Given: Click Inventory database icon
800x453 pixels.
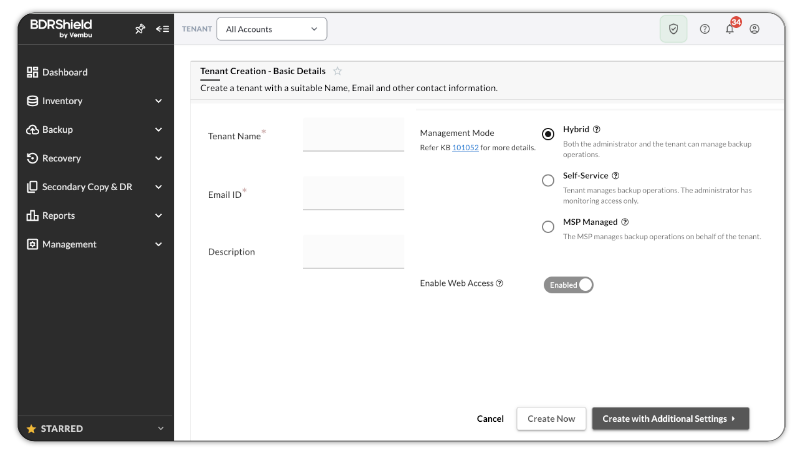Looking at the screenshot, I should [x=32, y=100].
